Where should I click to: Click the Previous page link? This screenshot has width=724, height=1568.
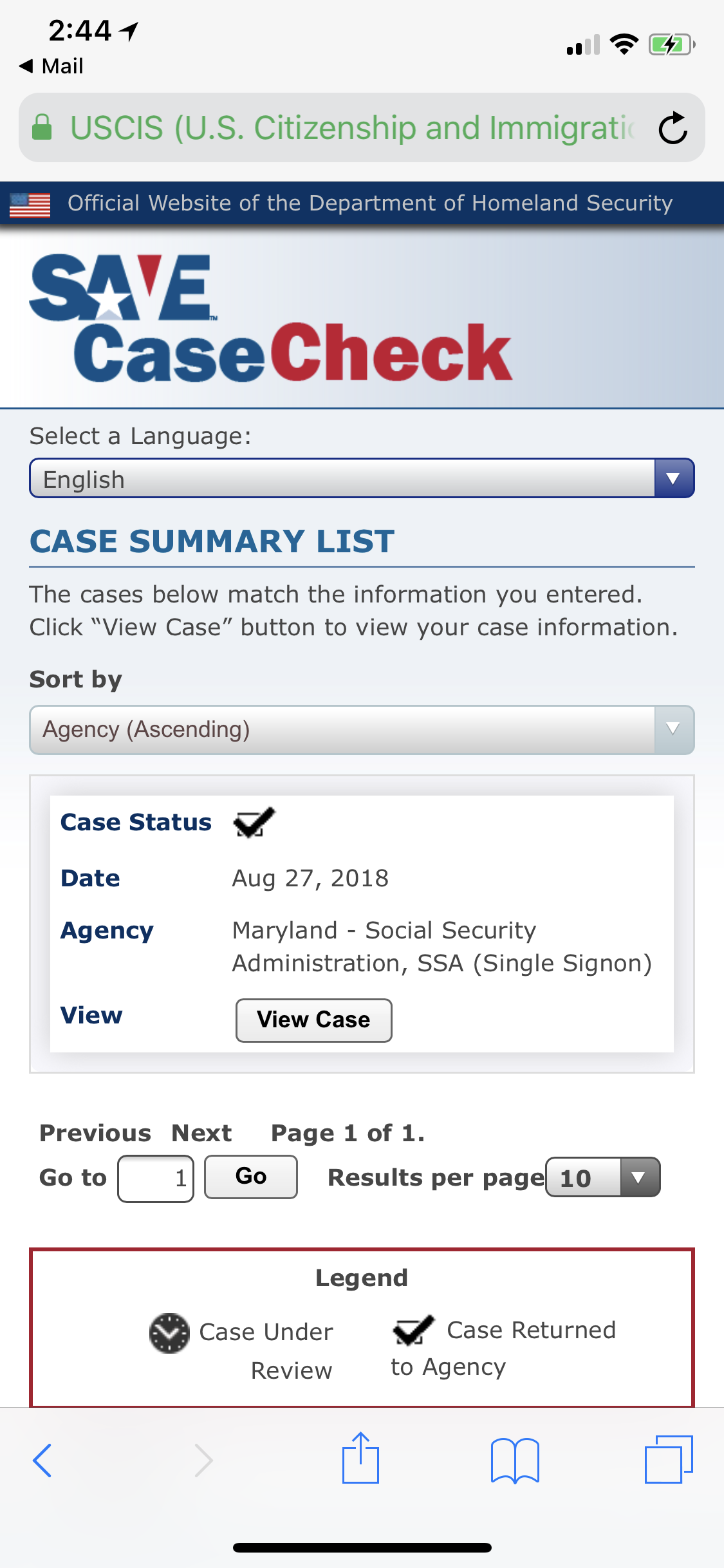click(x=95, y=1133)
